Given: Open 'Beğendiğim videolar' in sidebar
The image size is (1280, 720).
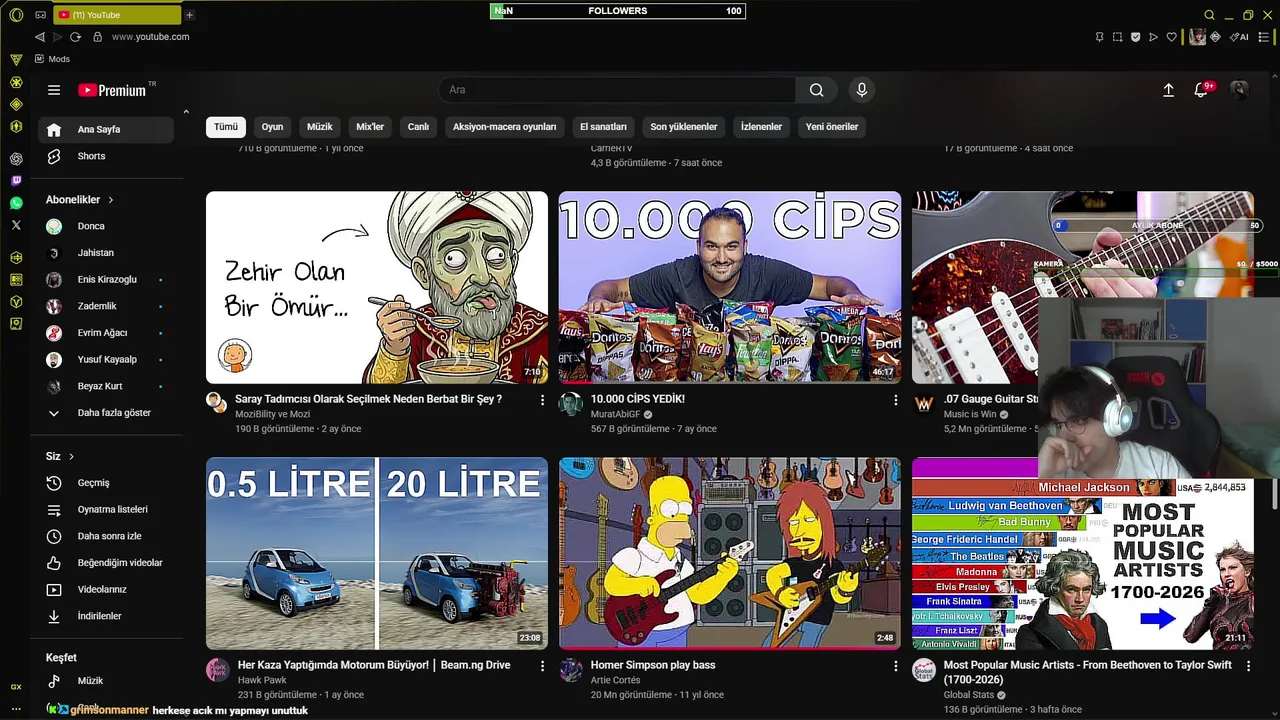Looking at the screenshot, I should pyautogui.click(x=106, y=563).
